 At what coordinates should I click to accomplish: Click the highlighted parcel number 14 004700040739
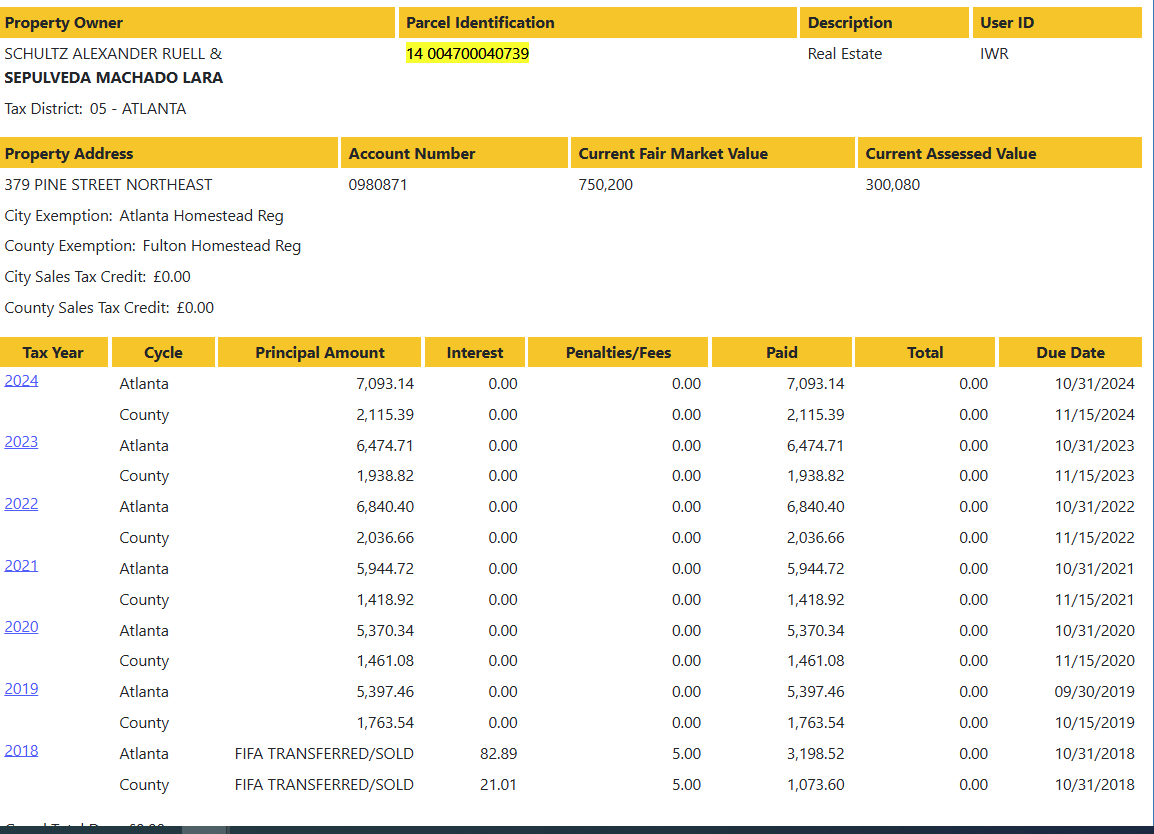point(467,54)
